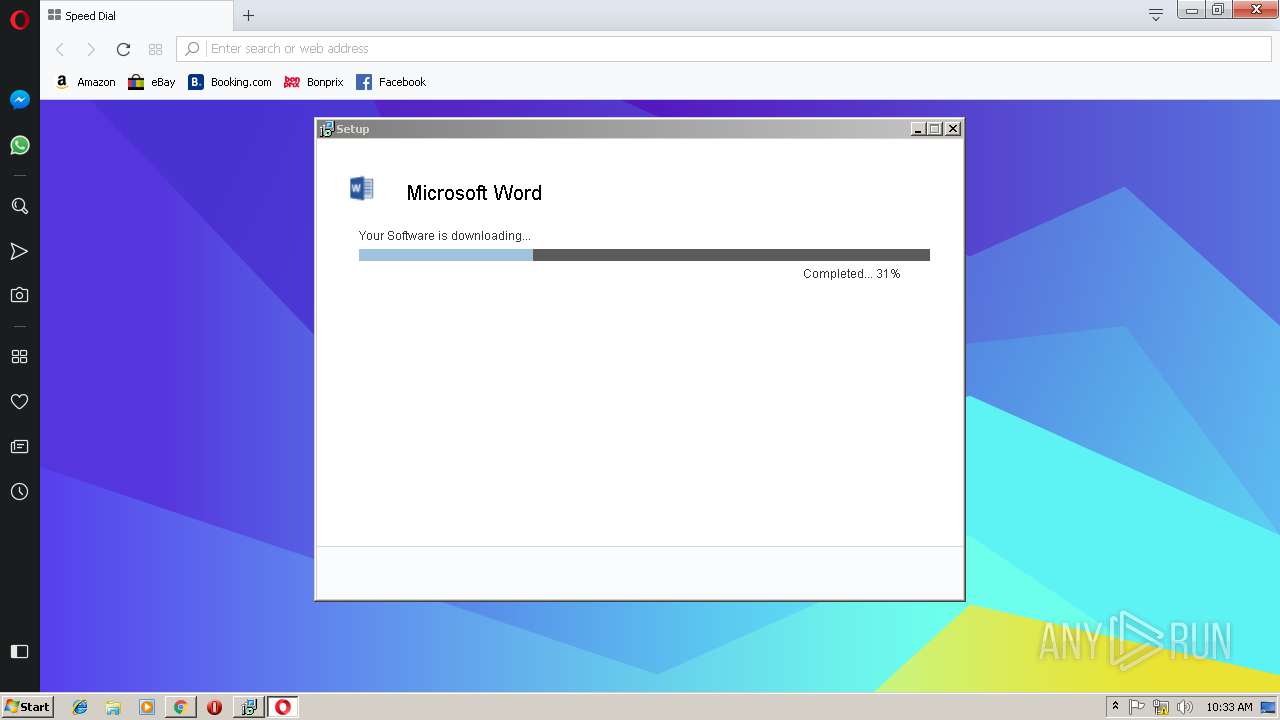This screenshot has height=720, width=1280.
Task: Open Instant Search in the sidebar
Action: pyautogui.click(x=19, y=206)
